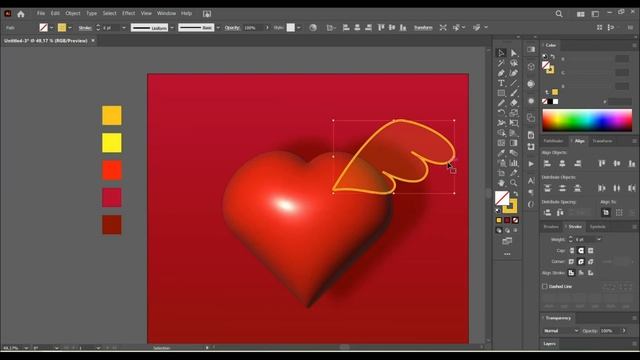The height and width of the screenshot is (360, 640).
Task: Select the Pencil/Shaper tool
Action: click(x=501, y=103)
